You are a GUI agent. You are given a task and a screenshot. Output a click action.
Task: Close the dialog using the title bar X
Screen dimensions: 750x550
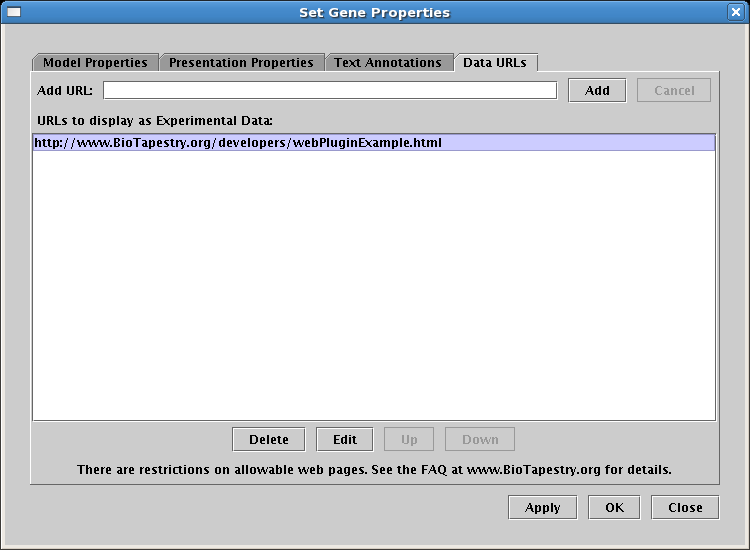click(735, 12)
